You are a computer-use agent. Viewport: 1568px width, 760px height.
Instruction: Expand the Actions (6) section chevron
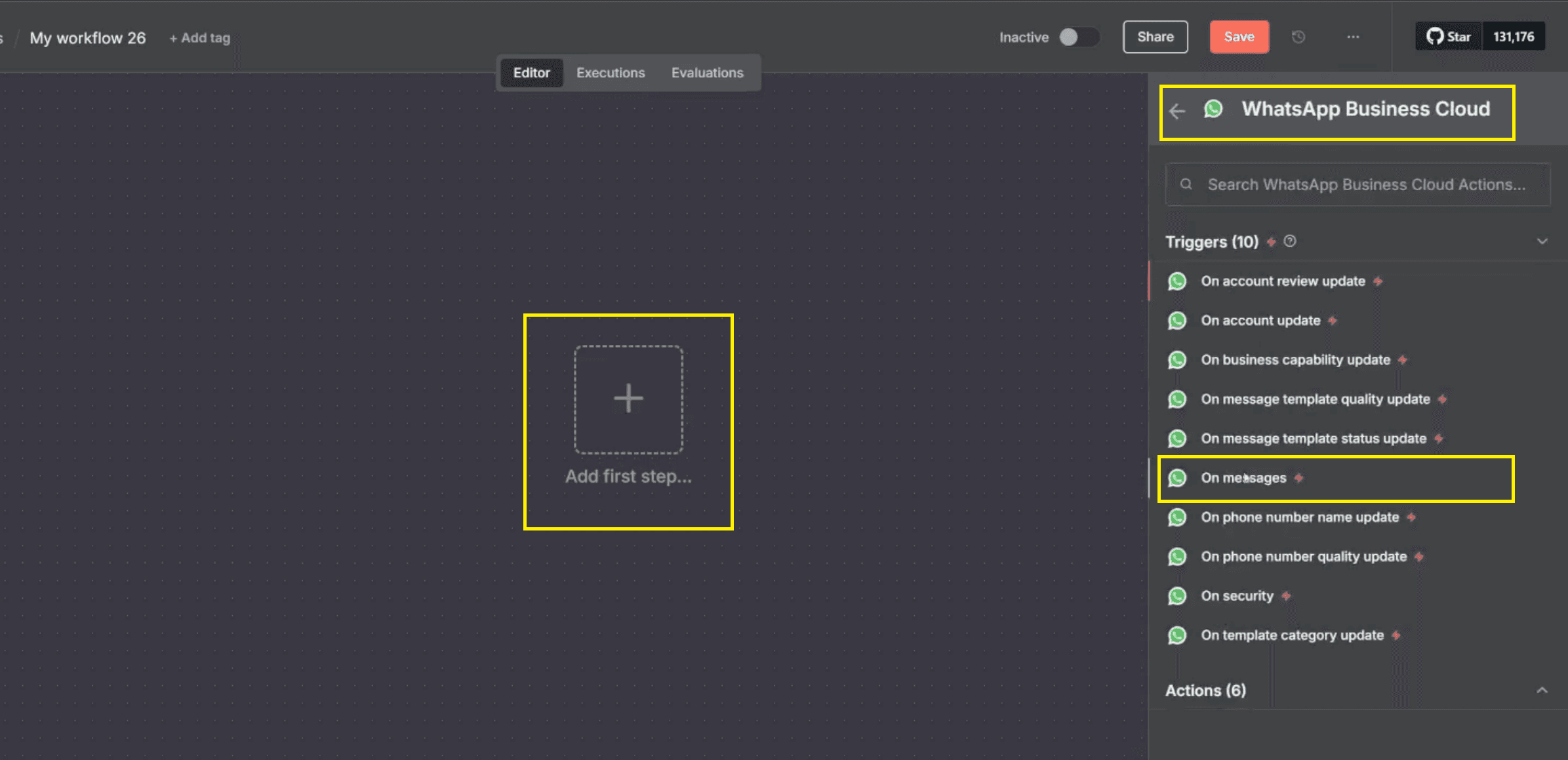point(1542,690)
